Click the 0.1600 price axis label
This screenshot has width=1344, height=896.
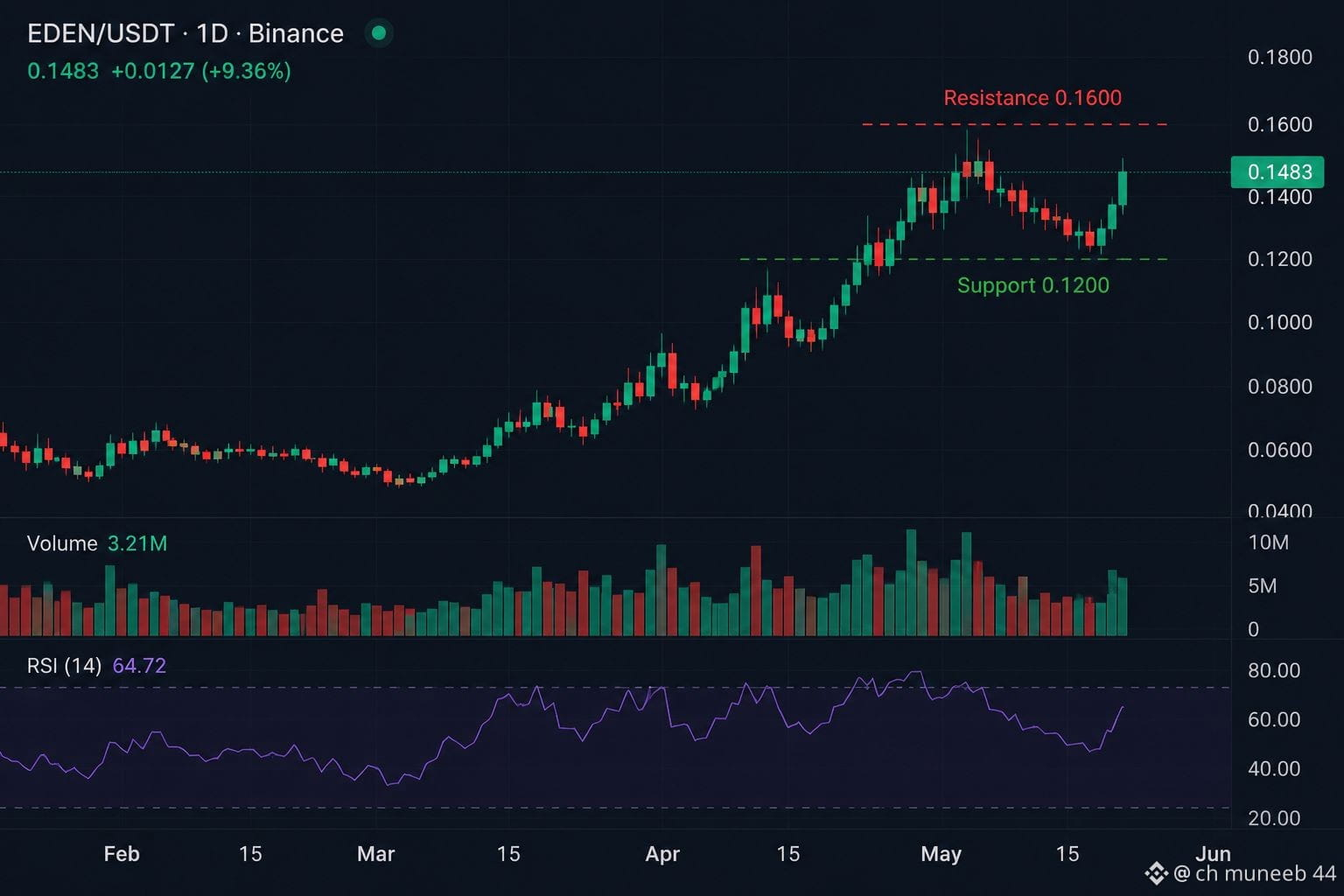1280,124
